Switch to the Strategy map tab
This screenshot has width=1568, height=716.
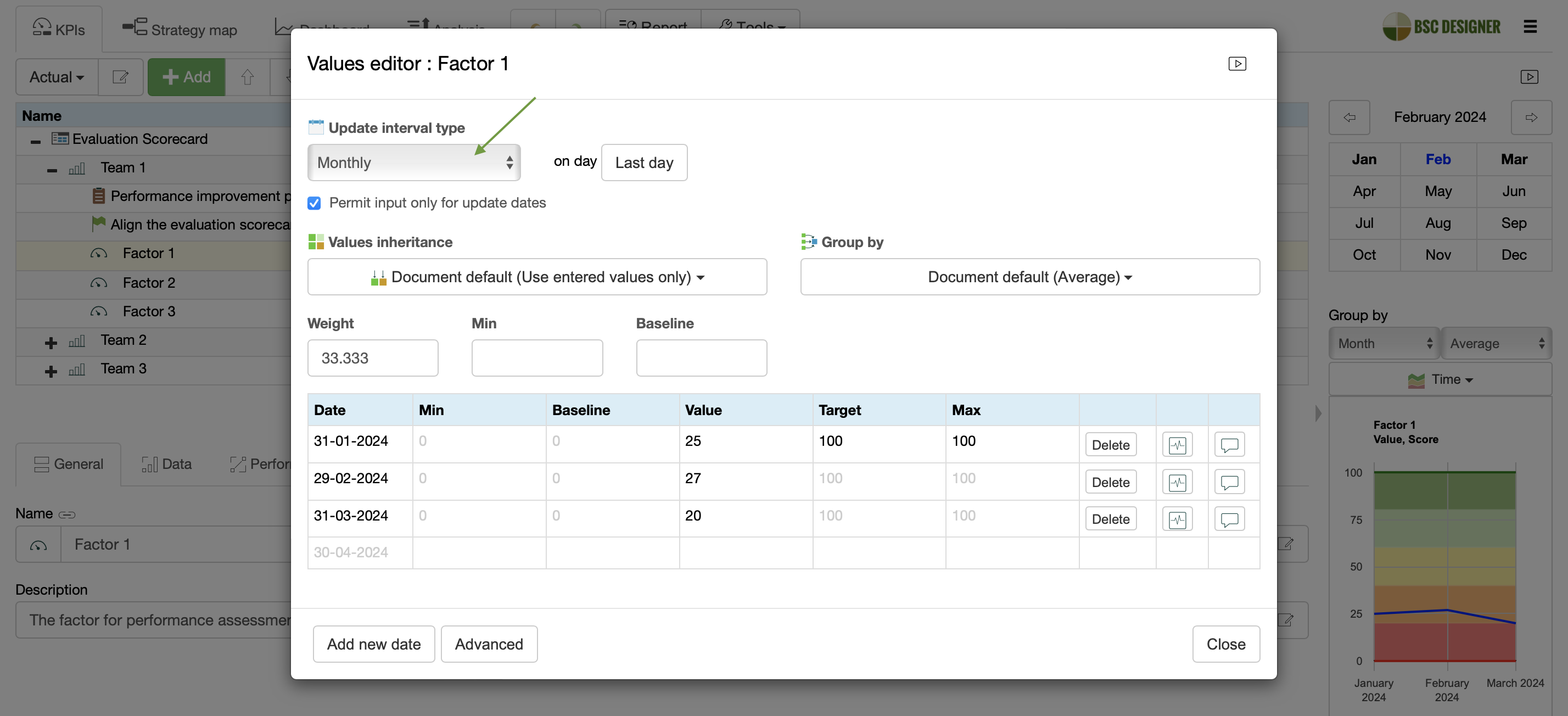pos(180,29)
